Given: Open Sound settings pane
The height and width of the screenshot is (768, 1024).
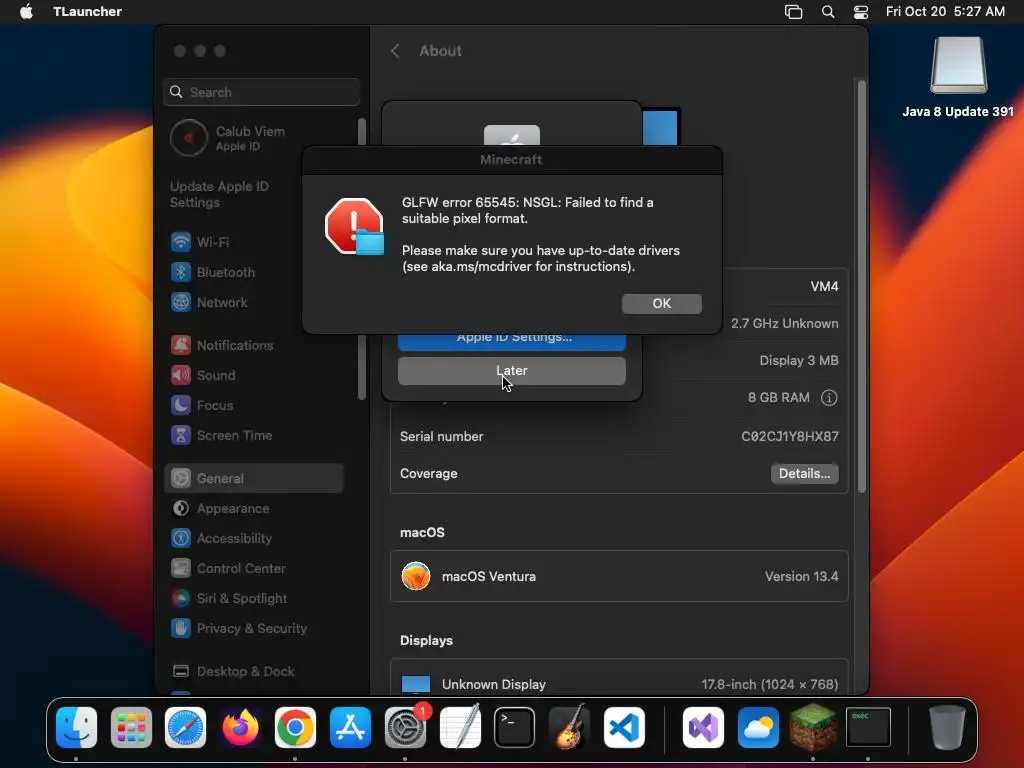Looking at the screenshot, I should [x=255, y=375].
